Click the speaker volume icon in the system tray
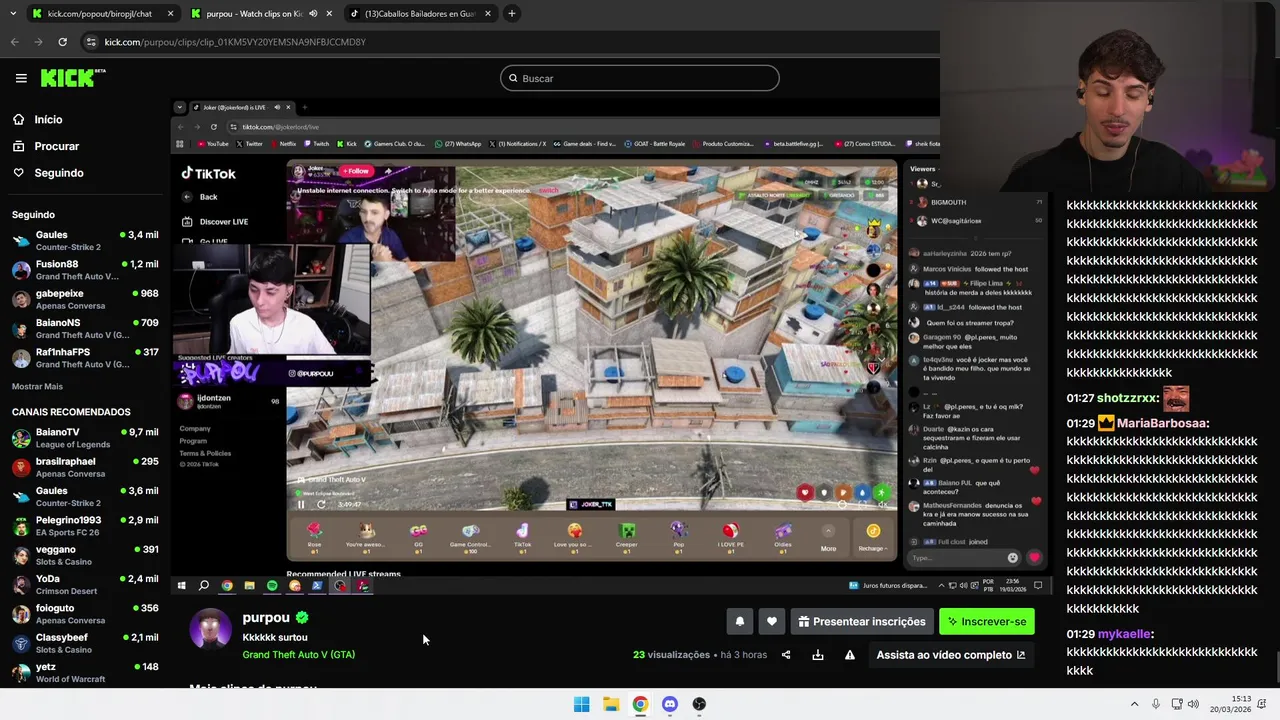Viewport: 1280px width, 720px height. tap(1193, 704)
